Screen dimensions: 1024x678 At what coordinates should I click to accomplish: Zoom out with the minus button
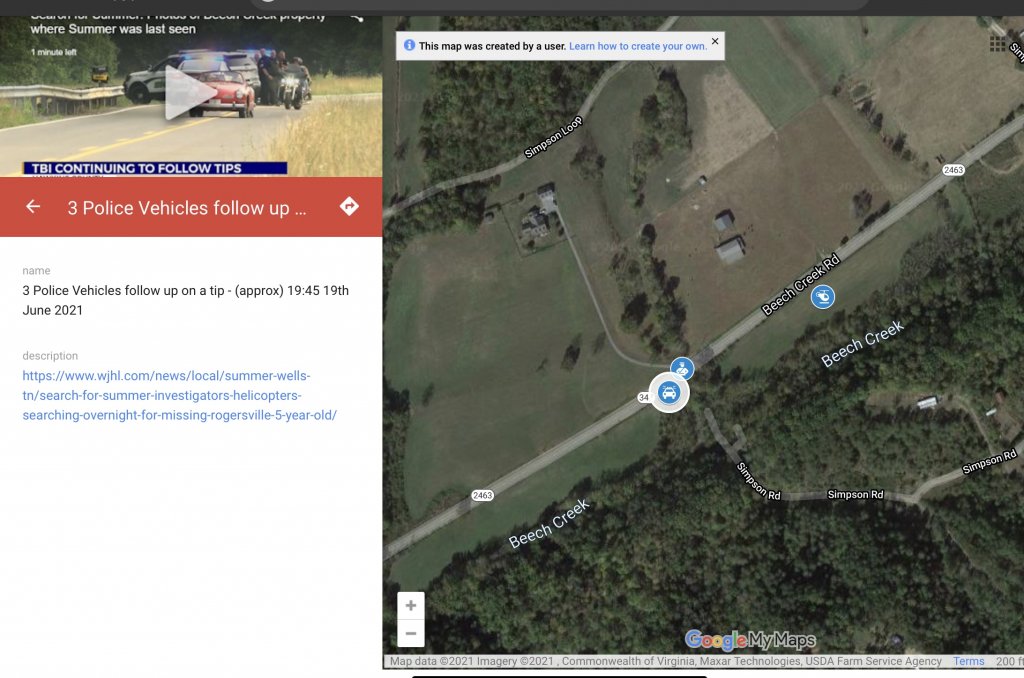(x=411, y=634)
